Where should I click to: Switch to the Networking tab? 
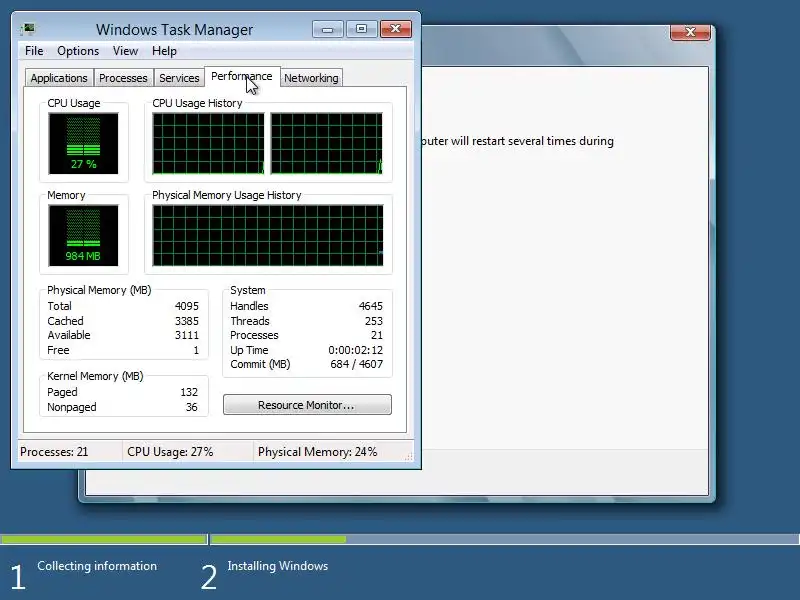click(311, 78)
